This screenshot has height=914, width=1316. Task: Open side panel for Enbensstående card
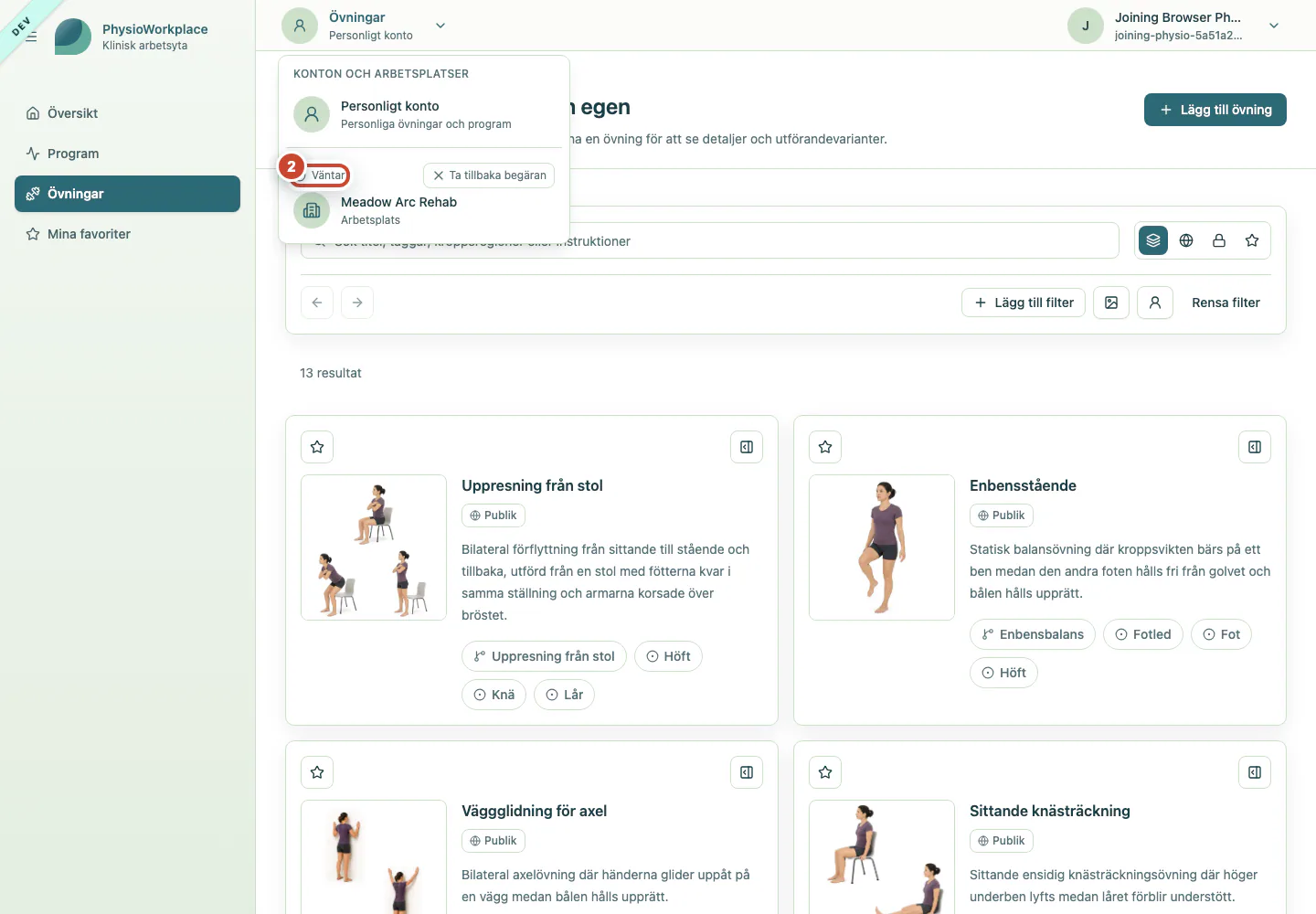pyautogui.click(x=1255, y=447)
